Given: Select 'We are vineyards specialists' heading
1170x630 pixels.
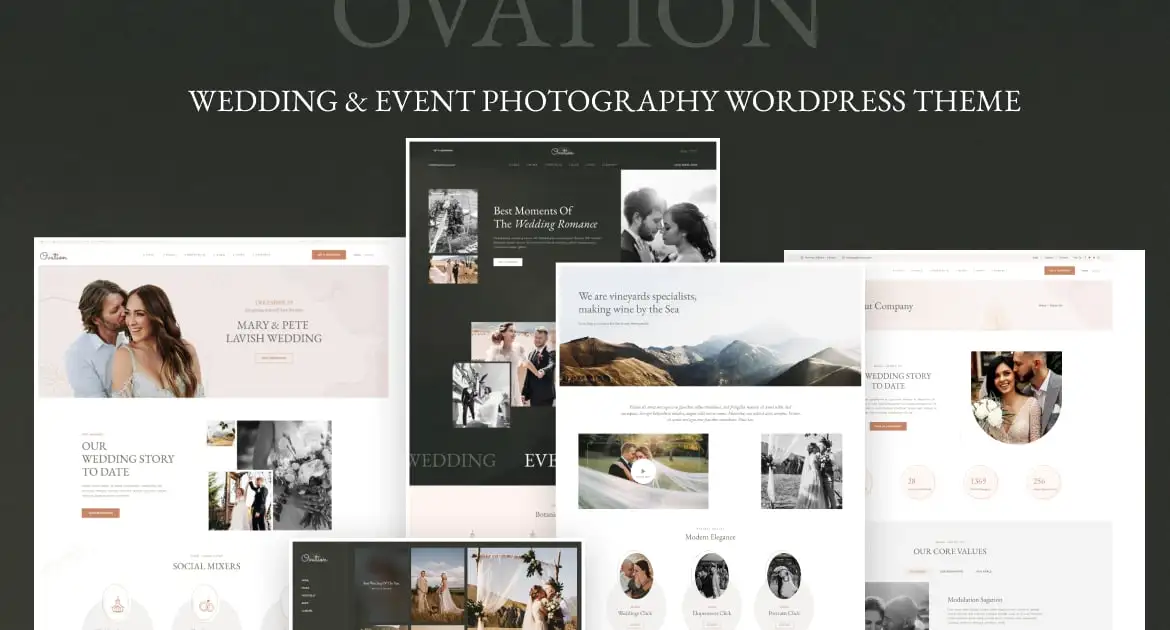Looking at the screenshot, I should tap(637, 302).
